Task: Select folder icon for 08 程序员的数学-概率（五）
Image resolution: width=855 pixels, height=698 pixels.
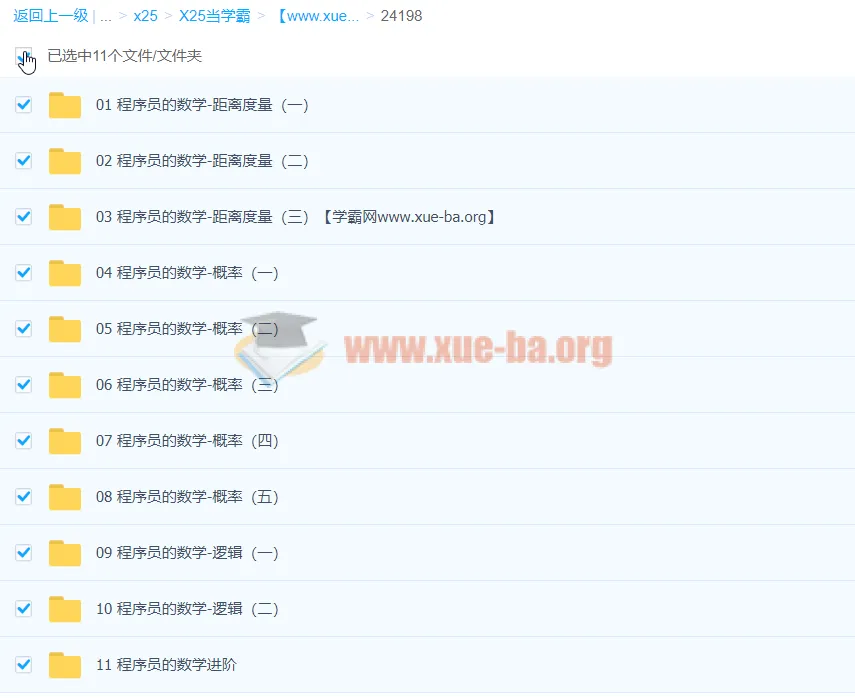Action: point(65,497)
